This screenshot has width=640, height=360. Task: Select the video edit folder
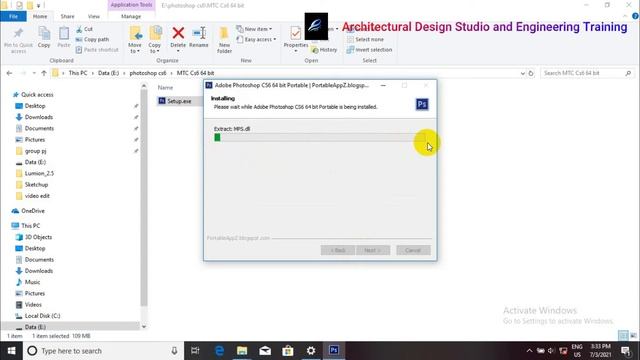click(37, 196)
